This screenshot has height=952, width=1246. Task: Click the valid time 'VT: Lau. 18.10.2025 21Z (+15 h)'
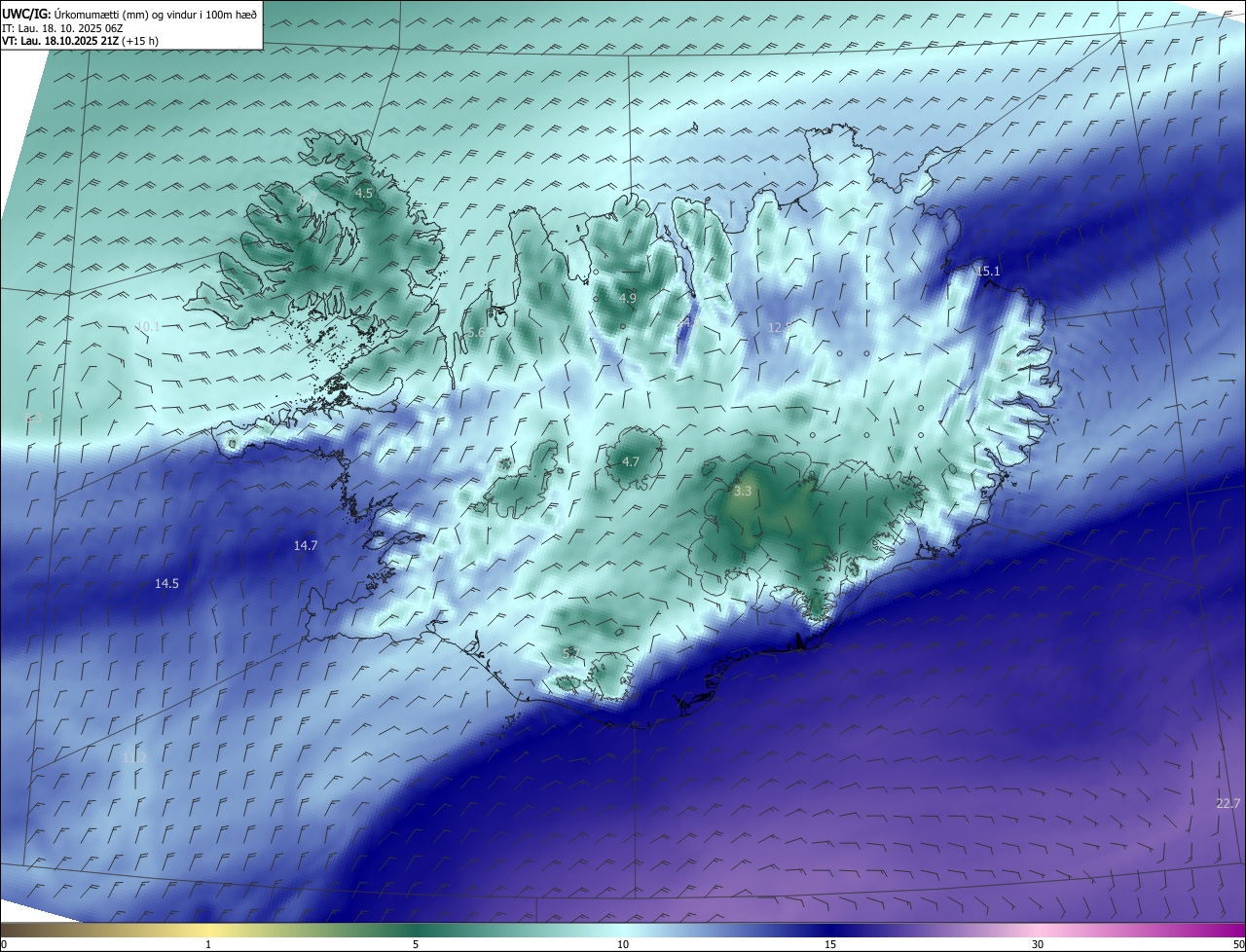[80, 41]
